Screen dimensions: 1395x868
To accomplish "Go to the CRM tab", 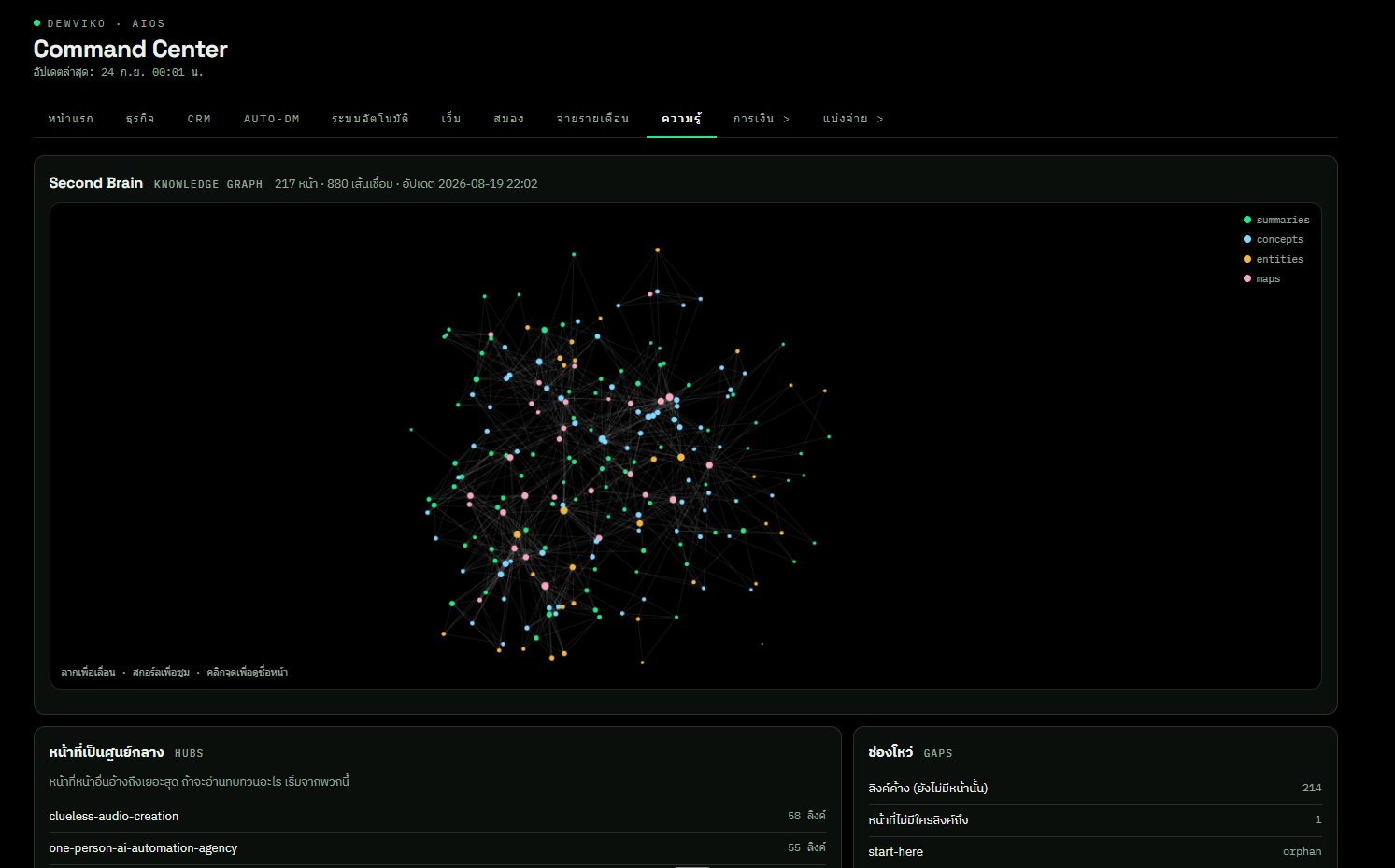I will click(199, 119).
